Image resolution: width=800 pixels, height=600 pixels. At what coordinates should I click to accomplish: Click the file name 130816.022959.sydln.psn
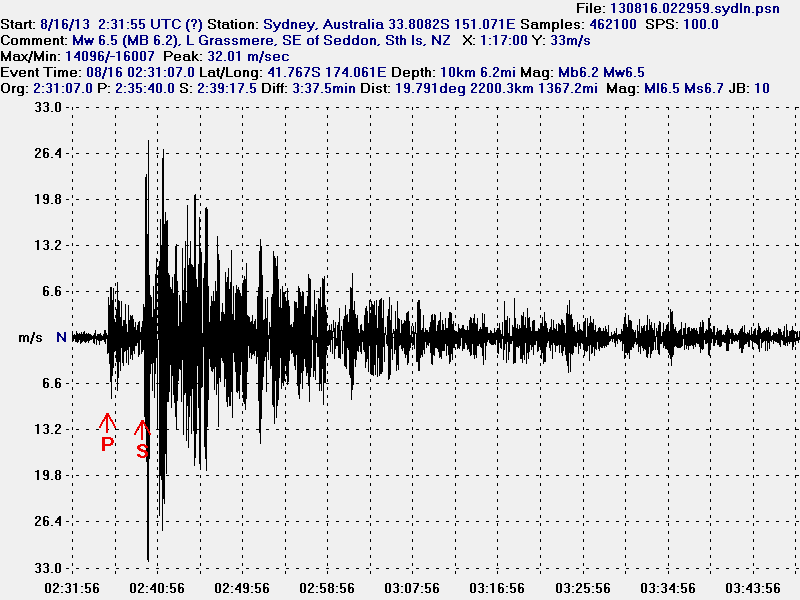pos(694,8)
